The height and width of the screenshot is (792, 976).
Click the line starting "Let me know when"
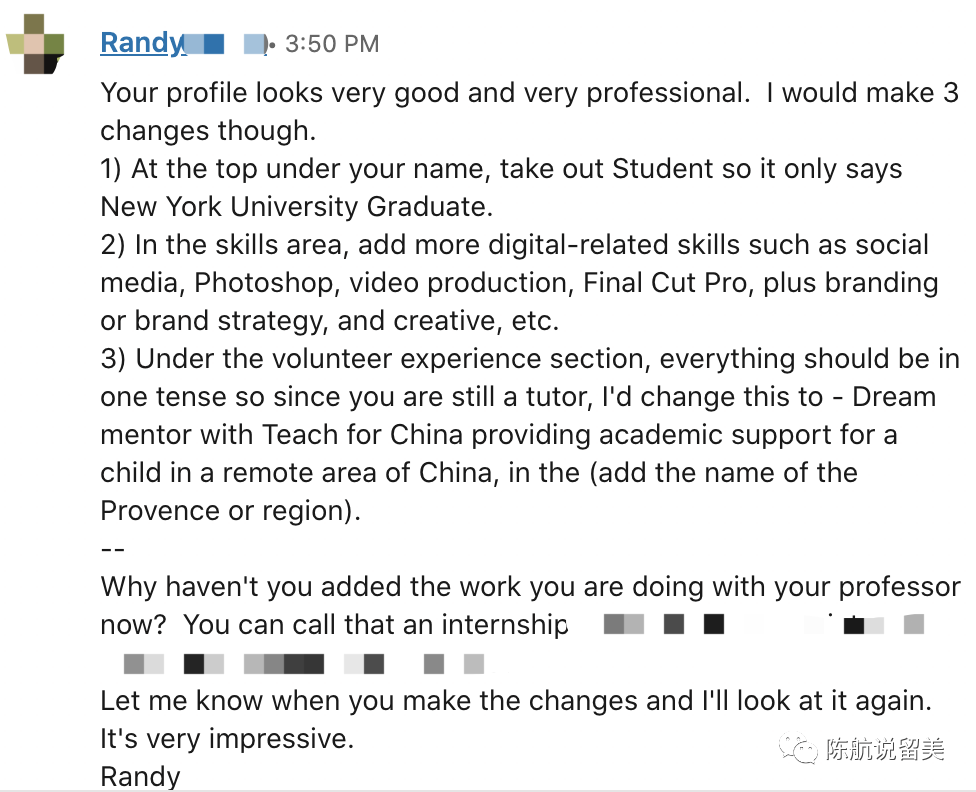click(515, 701)
